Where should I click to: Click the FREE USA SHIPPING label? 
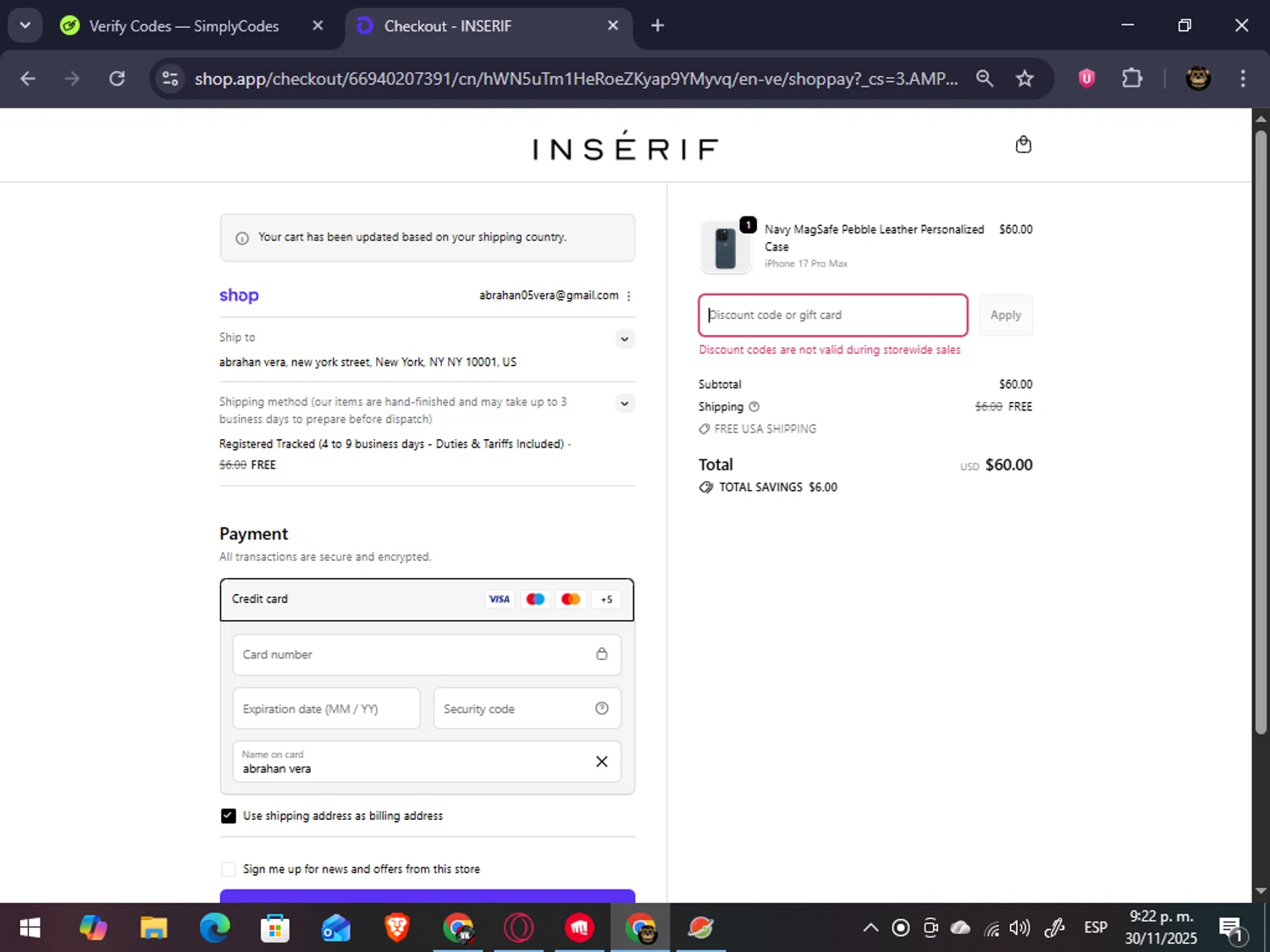coord(765,429)
